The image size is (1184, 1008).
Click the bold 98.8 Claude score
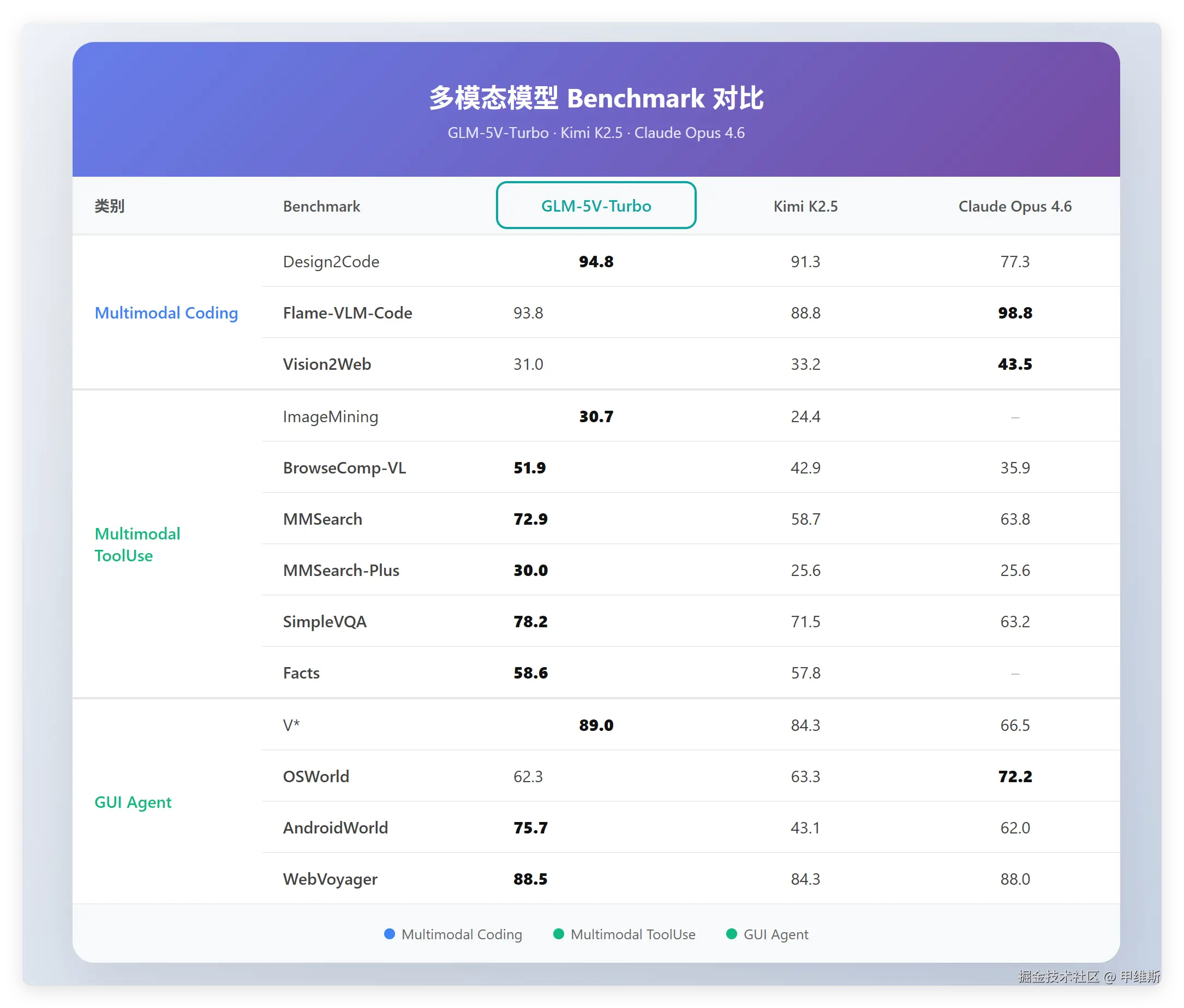(x=1014, y=313)
